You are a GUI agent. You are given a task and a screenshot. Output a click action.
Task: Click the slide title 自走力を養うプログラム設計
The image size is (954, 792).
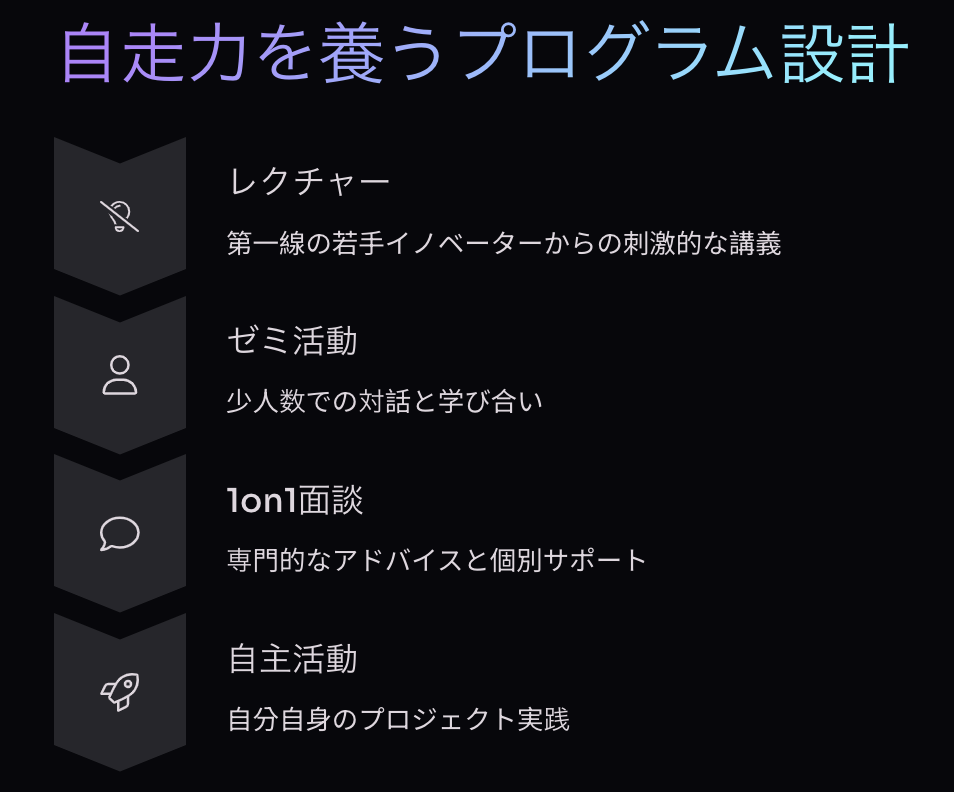pos(485,54)
